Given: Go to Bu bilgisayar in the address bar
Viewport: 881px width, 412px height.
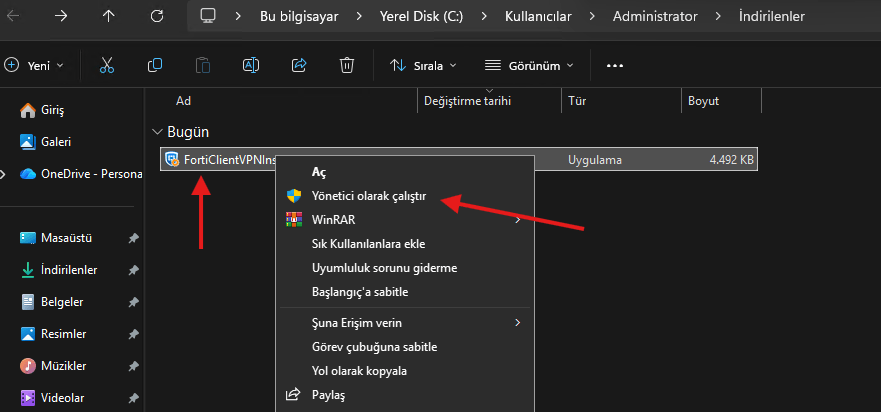Looking at the screenshot, I should (x=299, y=17).
